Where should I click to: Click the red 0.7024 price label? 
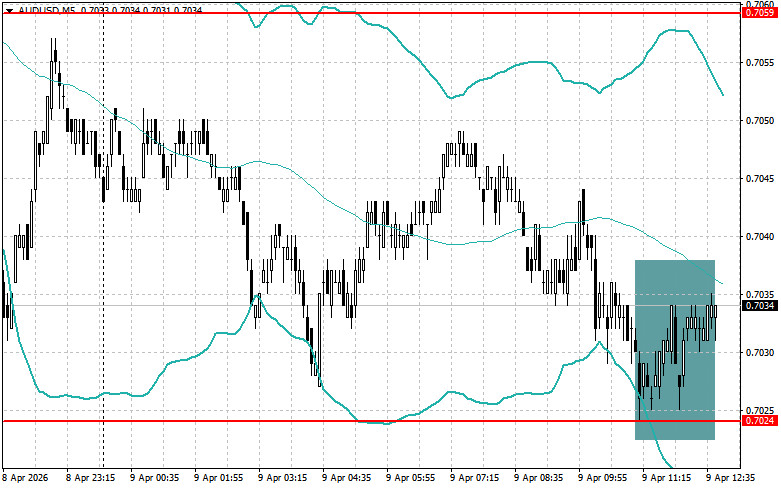(760, 421)
